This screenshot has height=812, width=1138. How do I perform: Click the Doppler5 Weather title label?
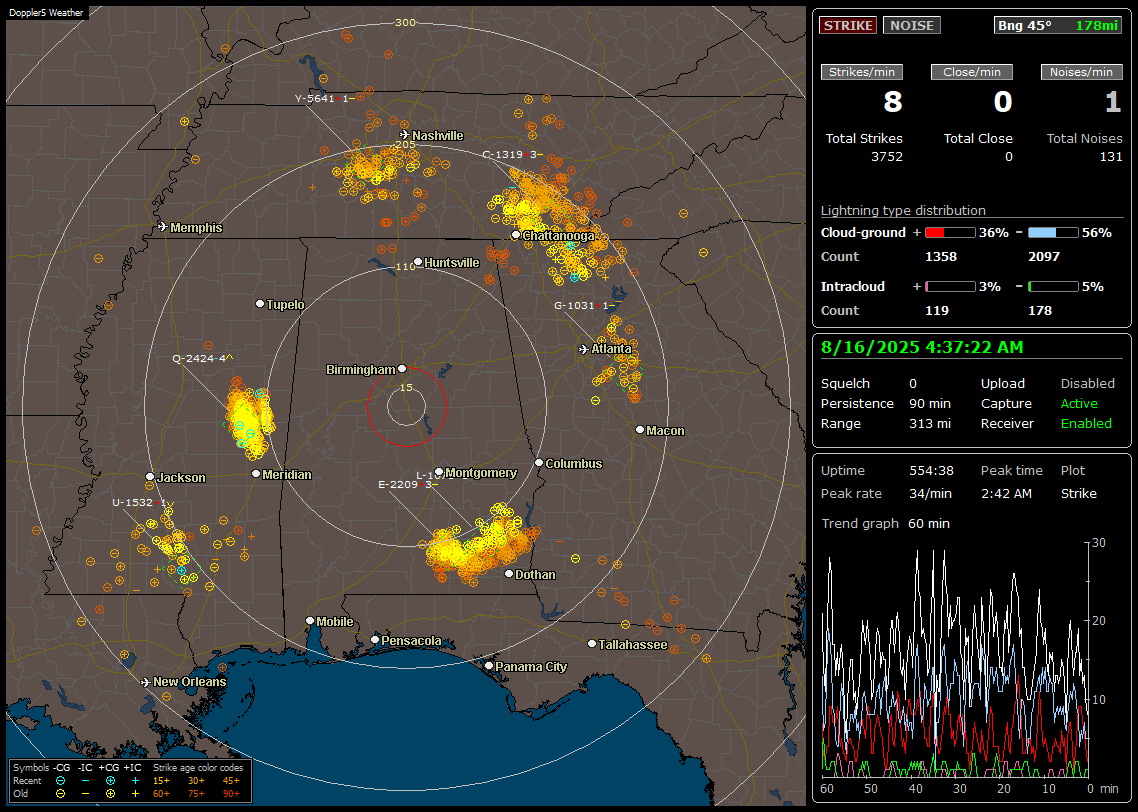(x=46, y=12)
